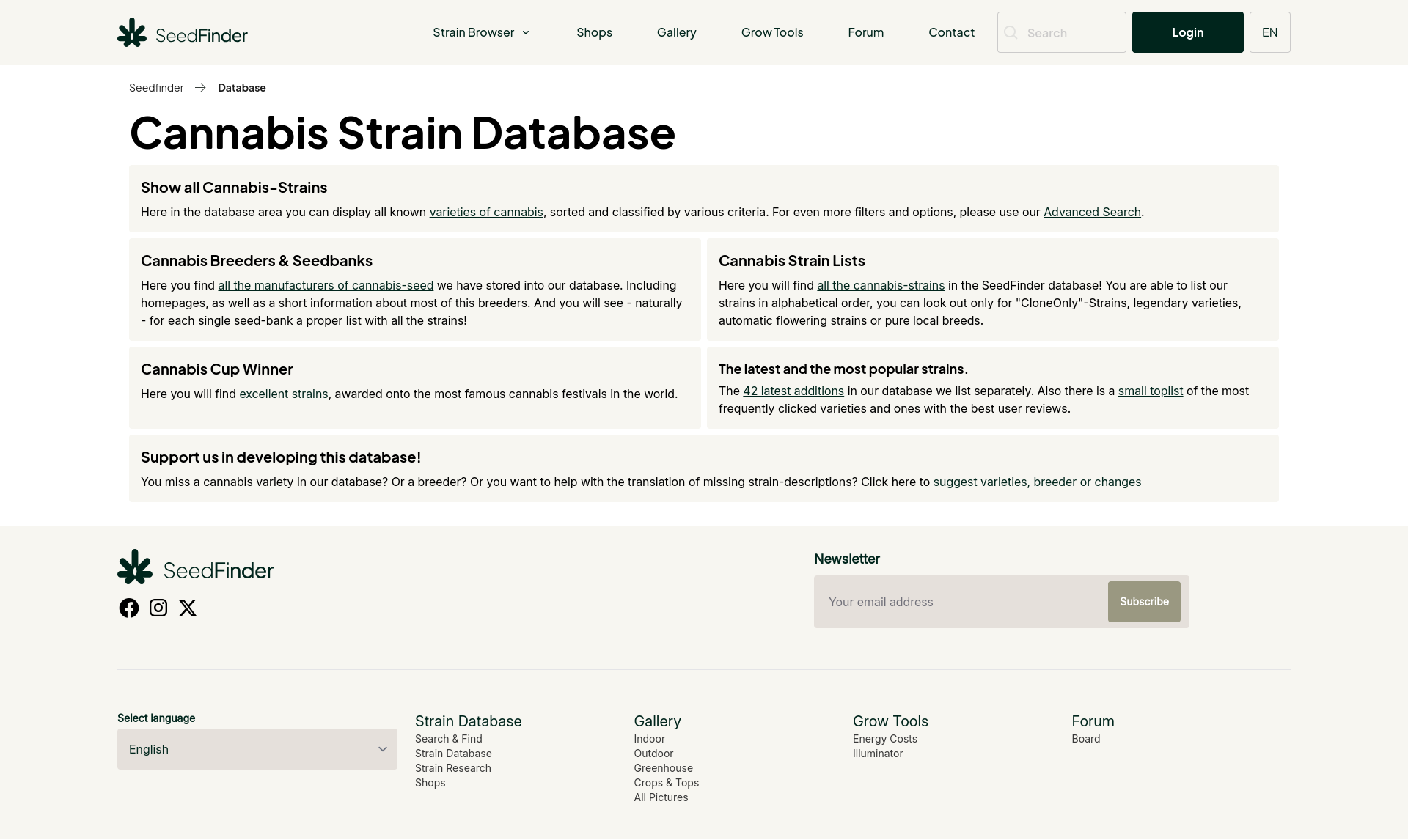Open footer Strain Research link
Viewport: 1408px width, 840px height.
453,768
